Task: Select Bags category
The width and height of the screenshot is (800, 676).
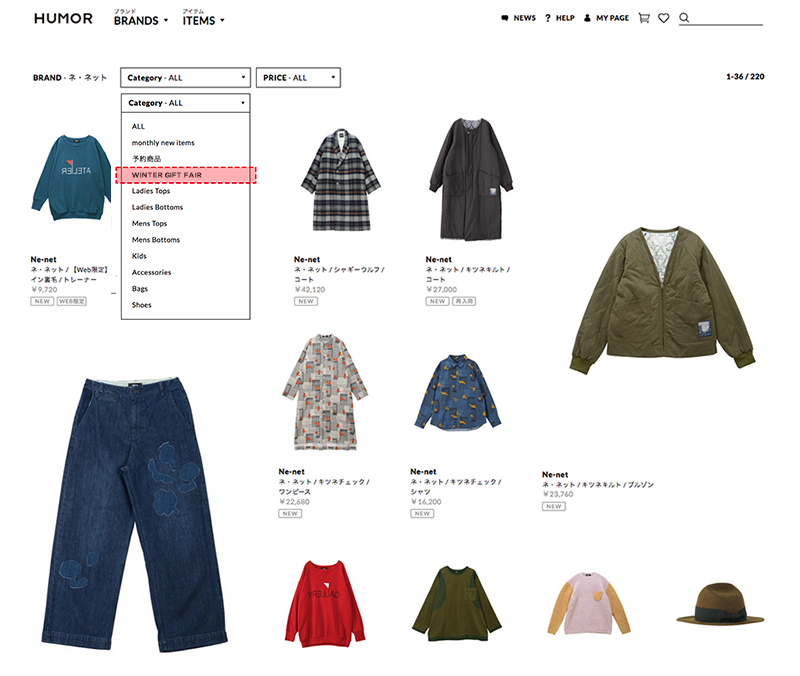Action: tap(140, 289)
